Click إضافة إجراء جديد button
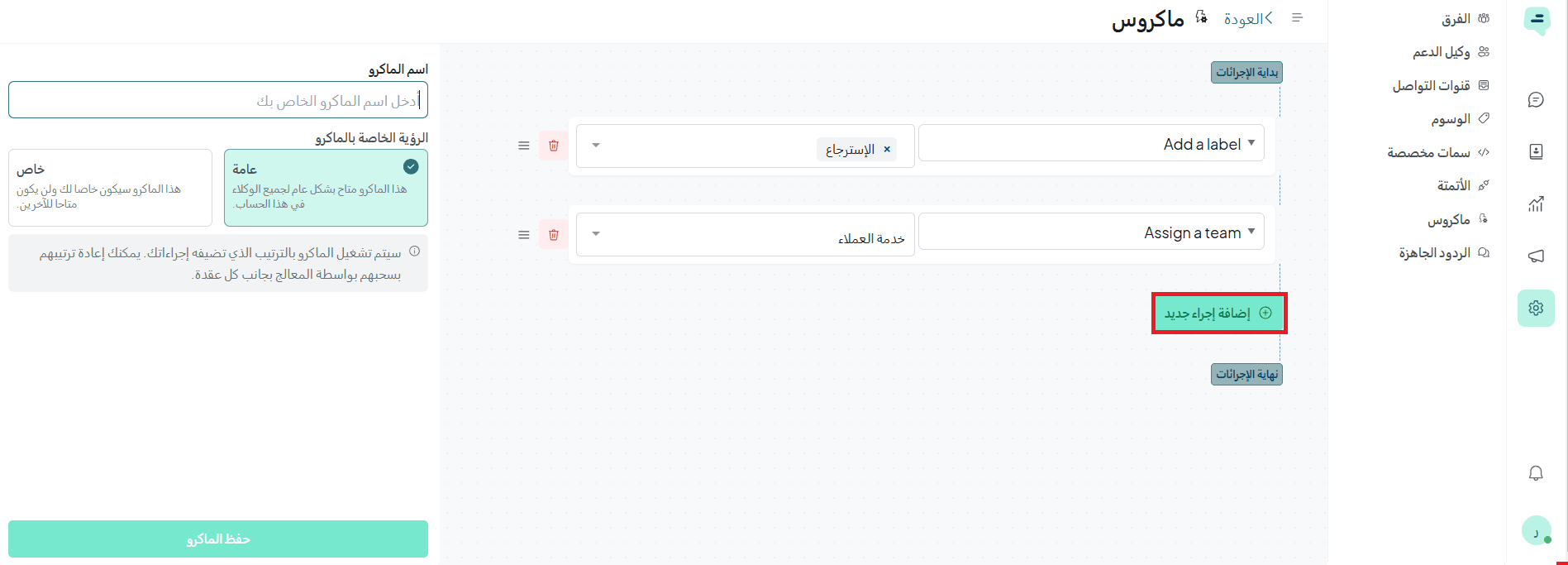 pos(1219,313)
